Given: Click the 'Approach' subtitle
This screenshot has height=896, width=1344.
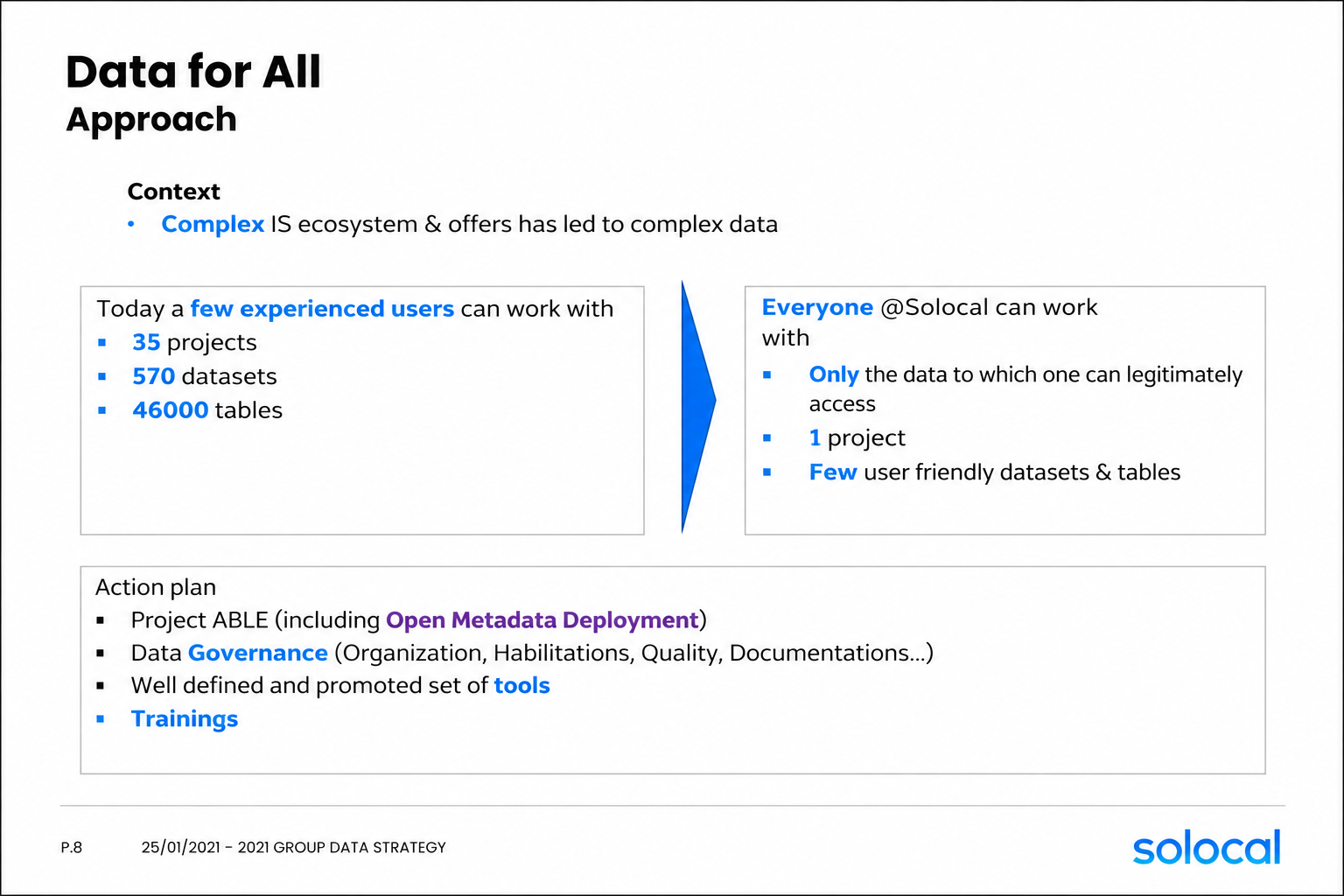Looking at the screenshot, I should point(151,120).
